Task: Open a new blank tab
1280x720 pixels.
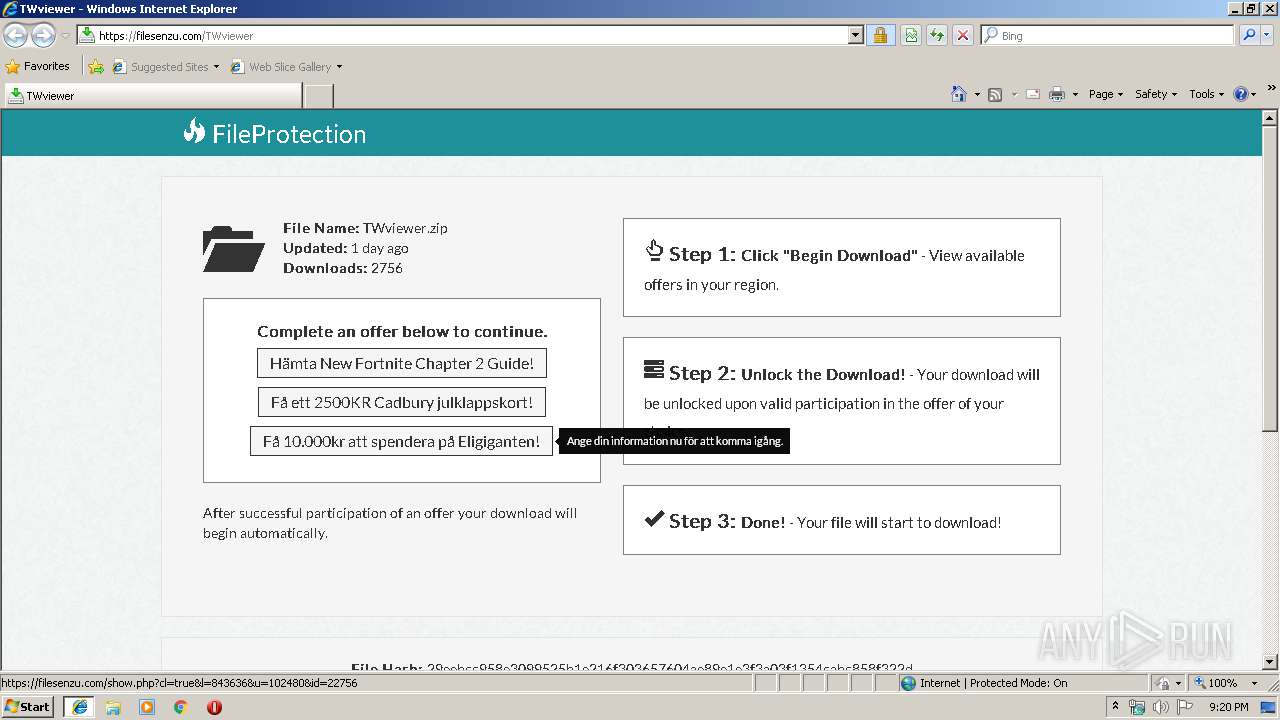Action: coord(318,96)
